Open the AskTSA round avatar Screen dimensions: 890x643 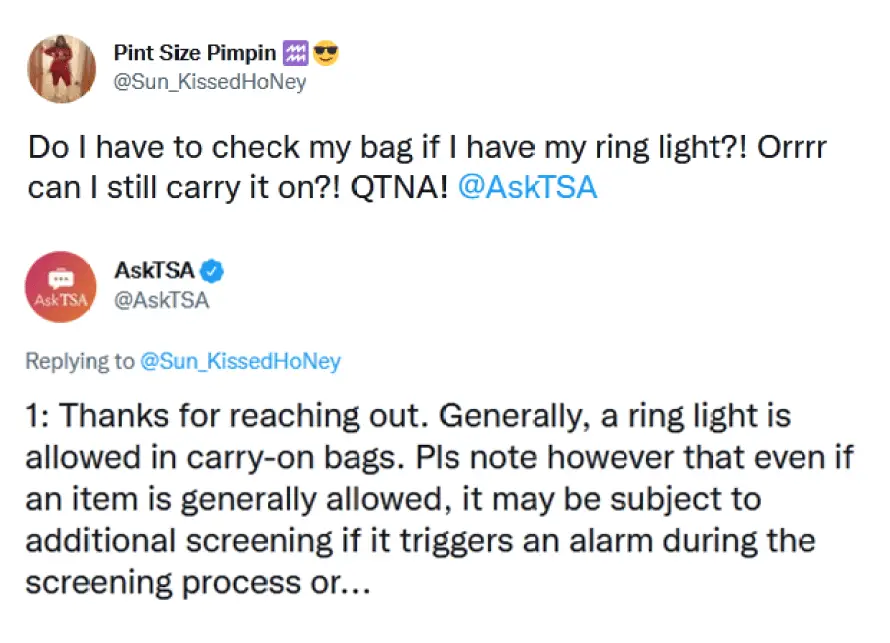tap(61, 286)
